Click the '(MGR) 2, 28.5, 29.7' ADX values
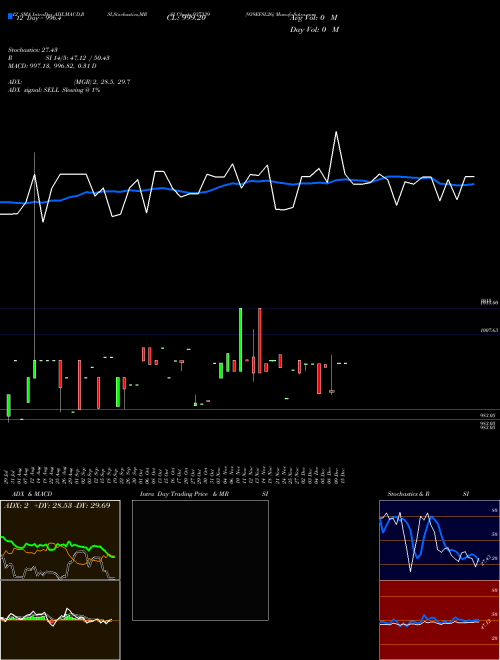Screen dimensions: 500x660 point(102,82)
